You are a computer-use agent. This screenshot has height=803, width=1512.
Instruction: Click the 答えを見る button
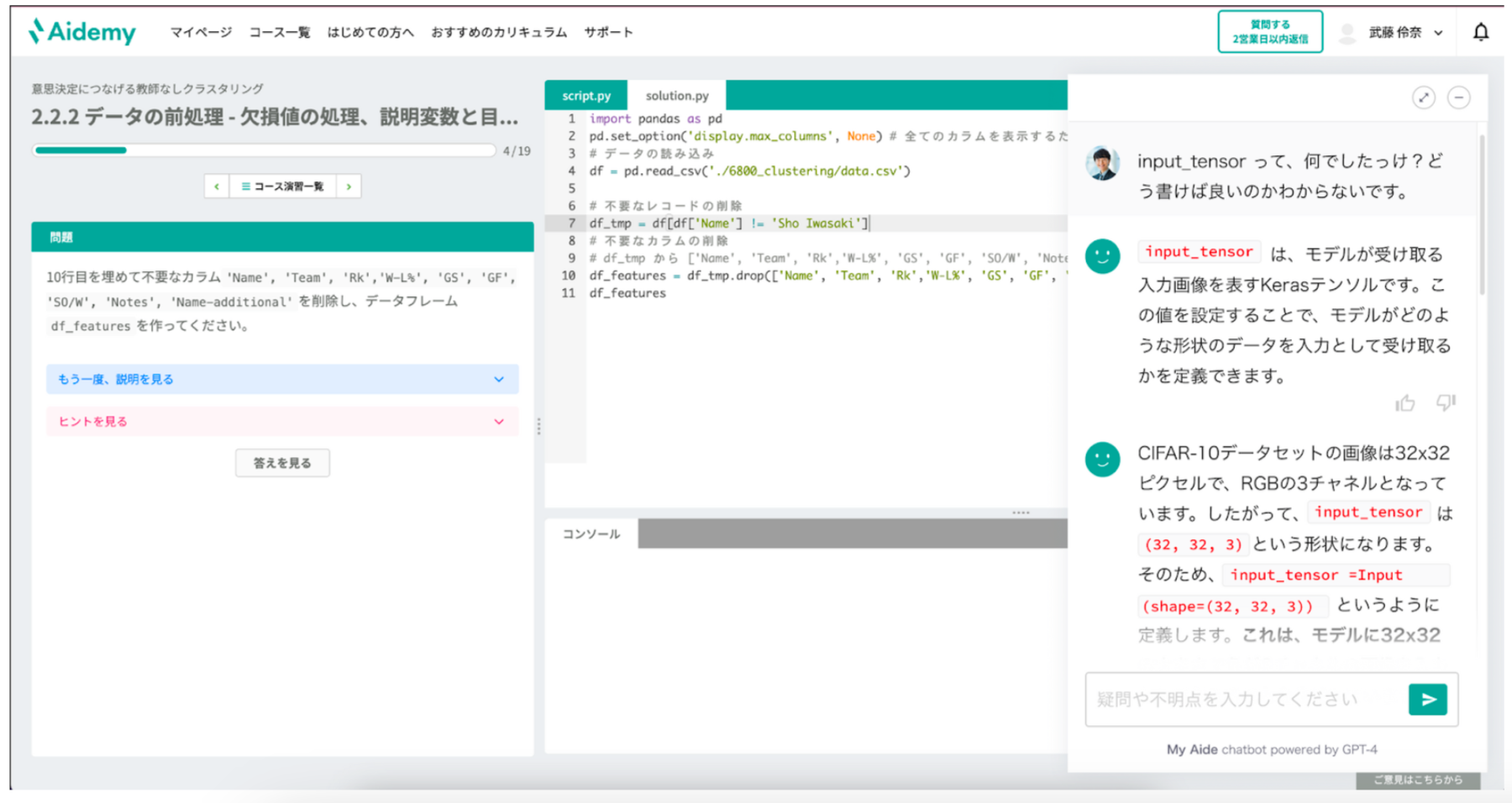[282, 463]
